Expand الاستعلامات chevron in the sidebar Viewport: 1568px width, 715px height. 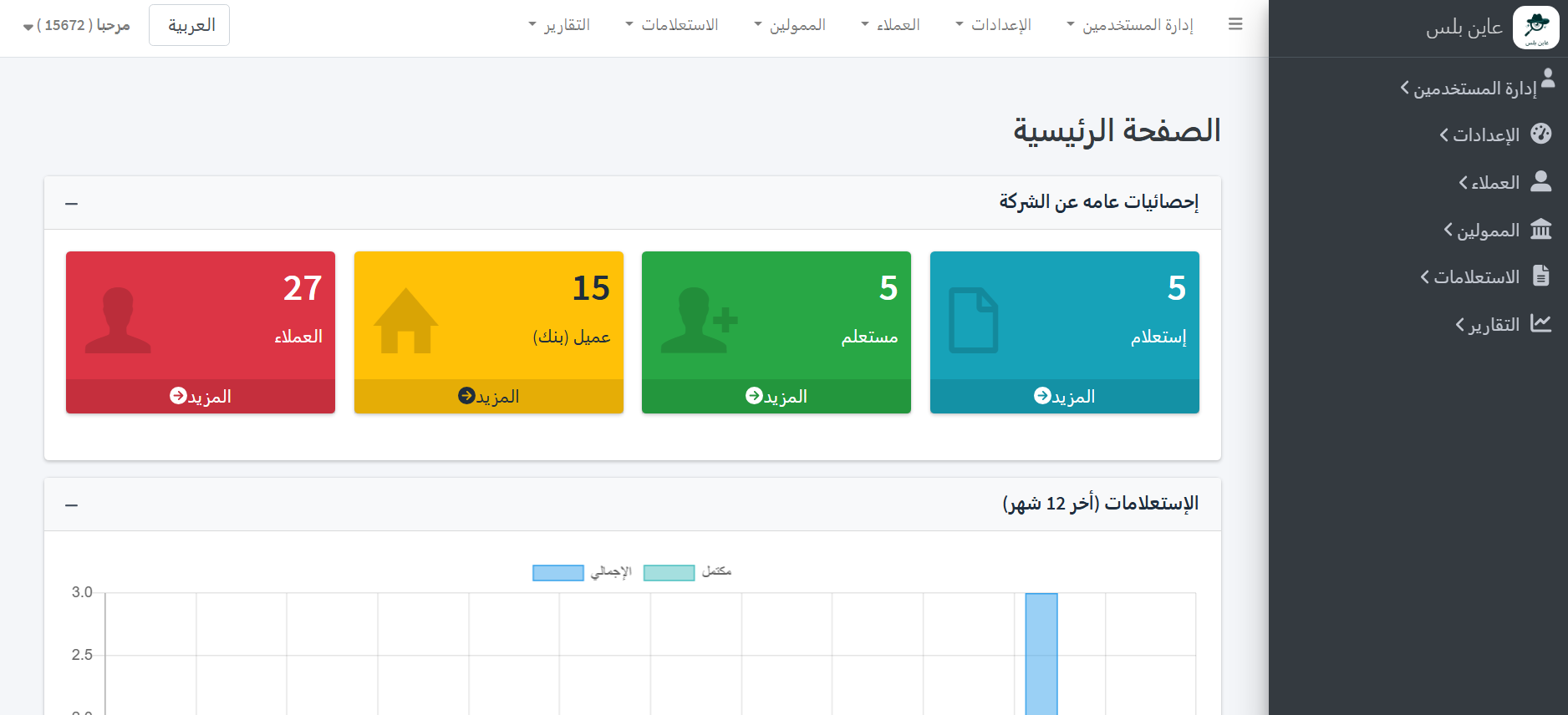click(1425, 277)
